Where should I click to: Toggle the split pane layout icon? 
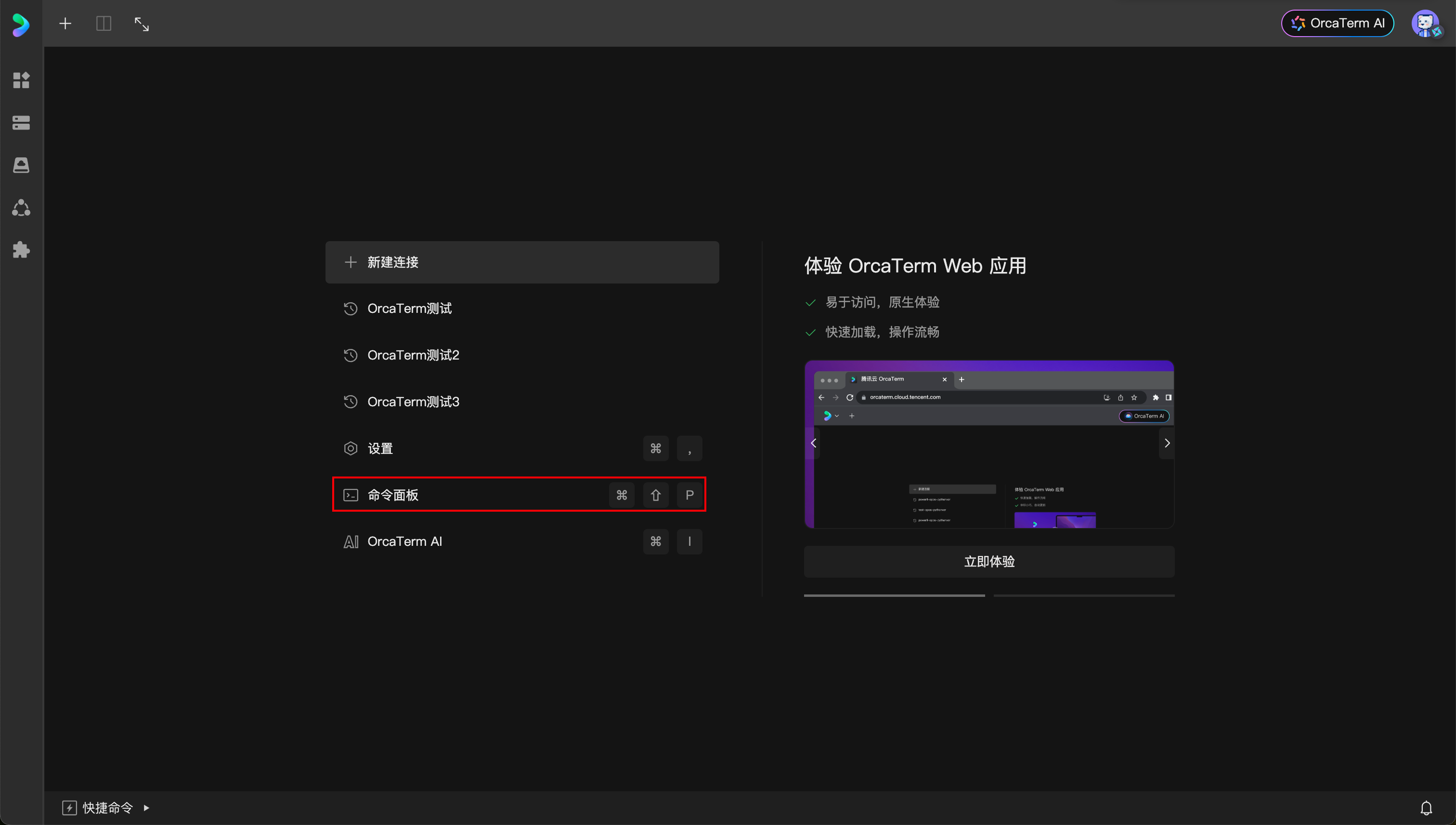point(104,23)
